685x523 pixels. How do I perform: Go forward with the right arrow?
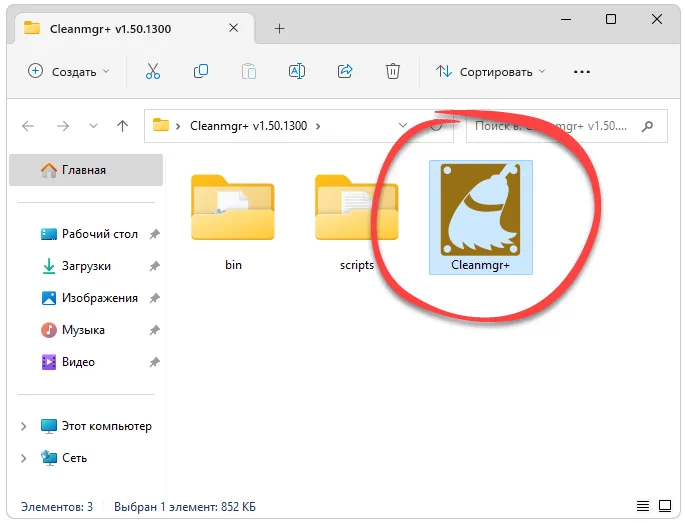(63, 126)
